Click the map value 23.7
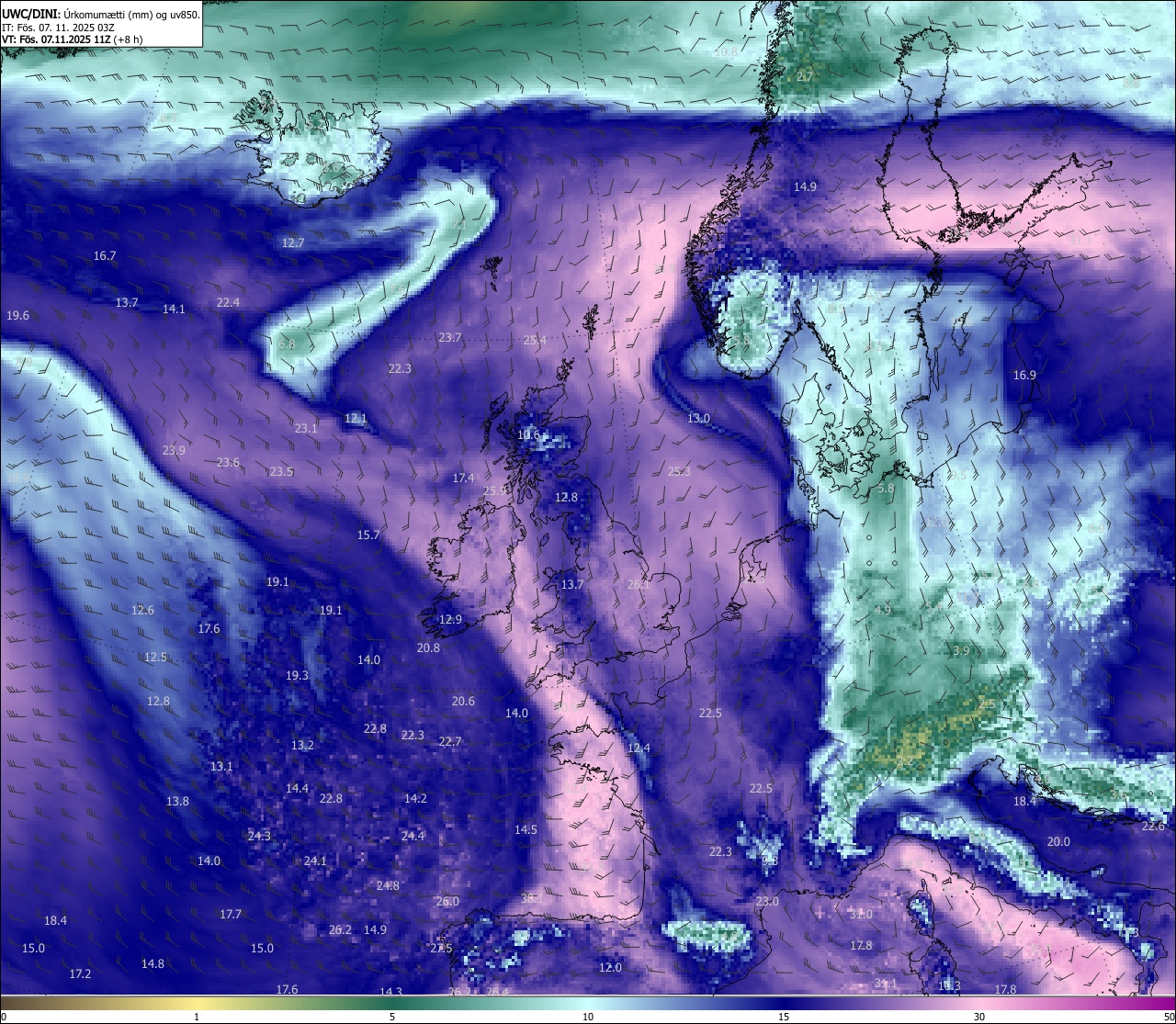This screenshot has width=1176, height=1024. pyautogui.click(x=449, y=337)
